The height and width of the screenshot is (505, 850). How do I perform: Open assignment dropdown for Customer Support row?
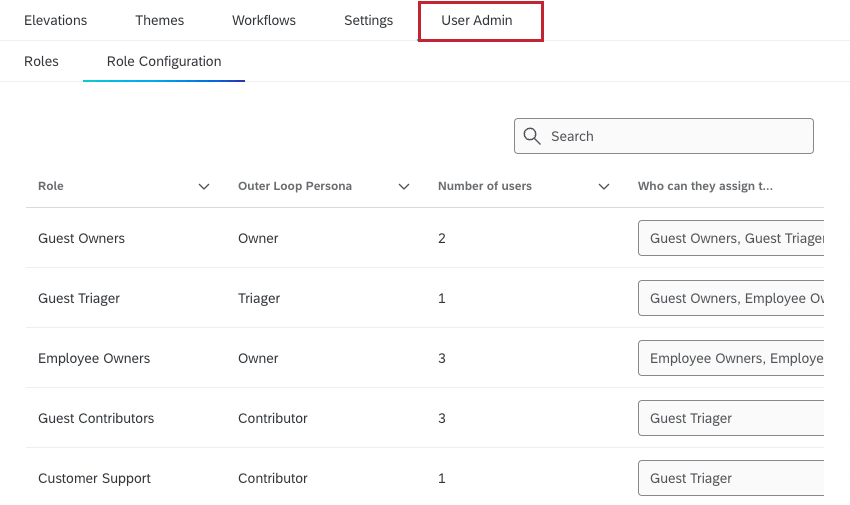coord(731,478)
